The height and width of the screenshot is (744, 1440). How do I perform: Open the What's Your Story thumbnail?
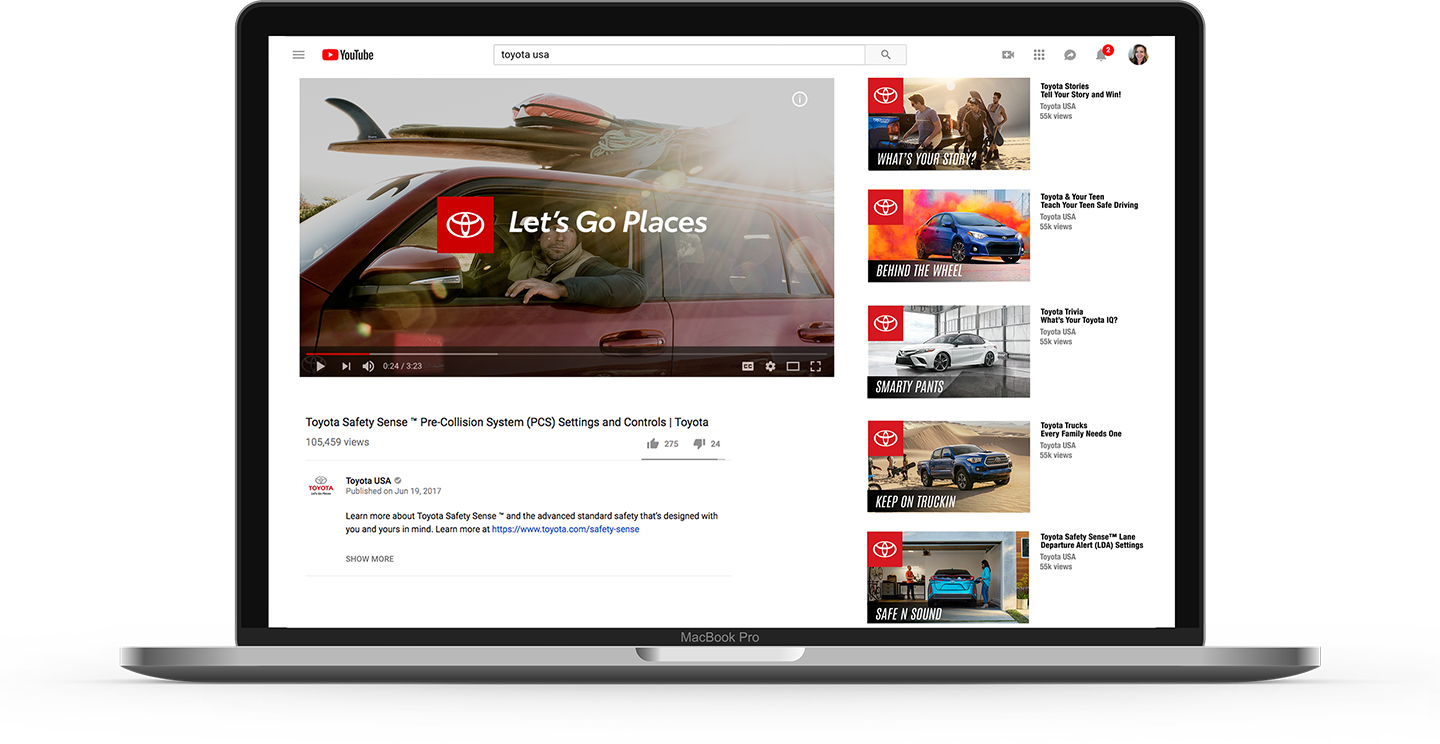click(949, 124)
